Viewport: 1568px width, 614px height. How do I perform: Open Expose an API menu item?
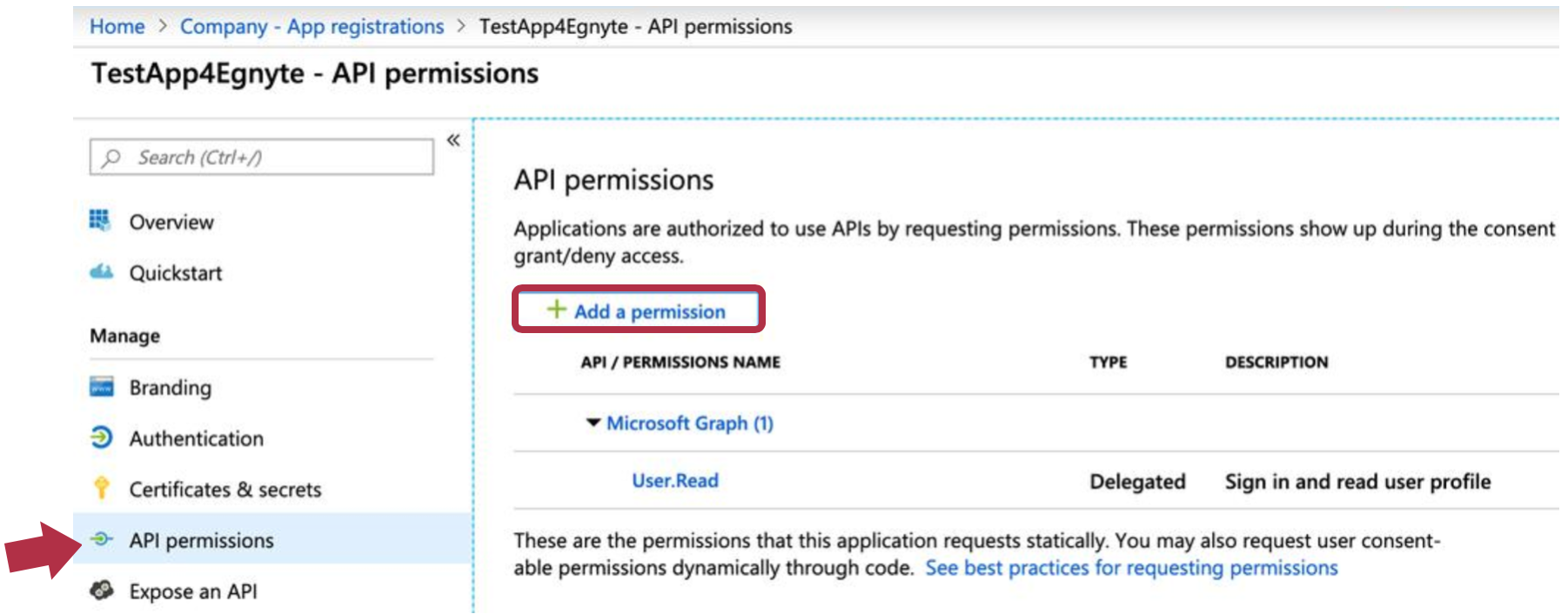(x=193, y=591)
